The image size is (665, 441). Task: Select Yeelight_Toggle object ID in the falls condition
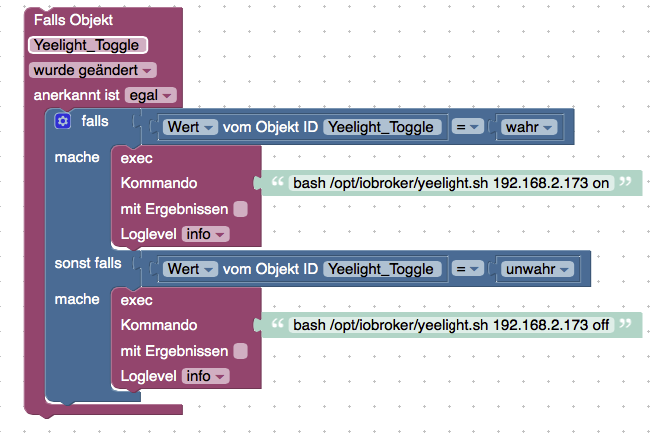click(x=382, y=127)
